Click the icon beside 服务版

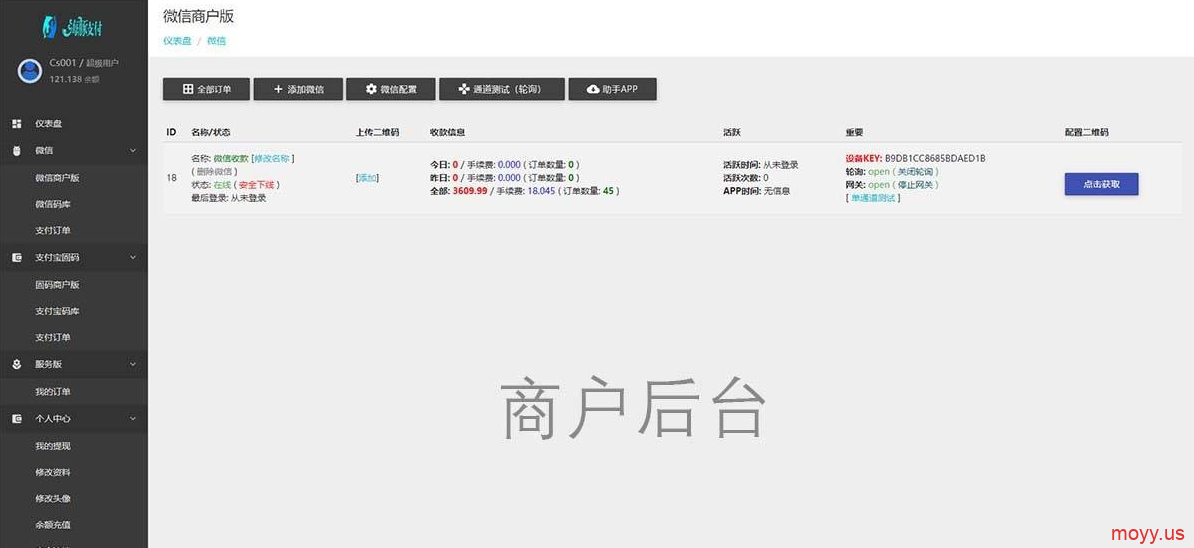point(17,365)
